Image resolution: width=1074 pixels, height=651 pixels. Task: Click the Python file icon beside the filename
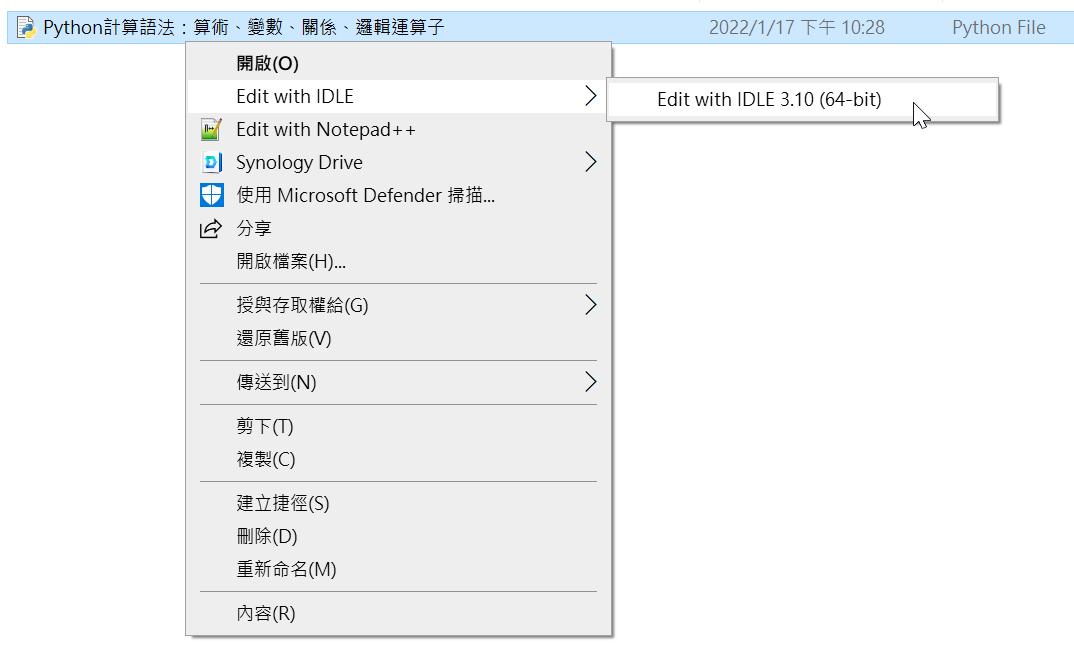pos(26,27)
